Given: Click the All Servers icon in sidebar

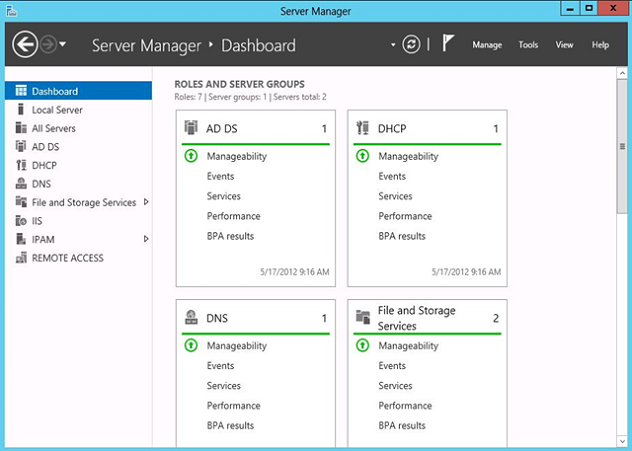Looking at the screenshot, I should (x=21, y=128).
